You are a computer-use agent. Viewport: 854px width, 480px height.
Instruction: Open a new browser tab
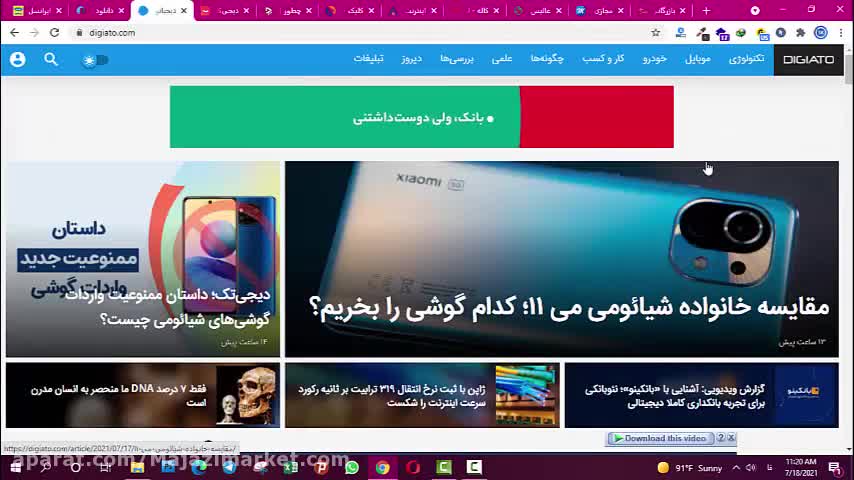[x=706, y=11]
